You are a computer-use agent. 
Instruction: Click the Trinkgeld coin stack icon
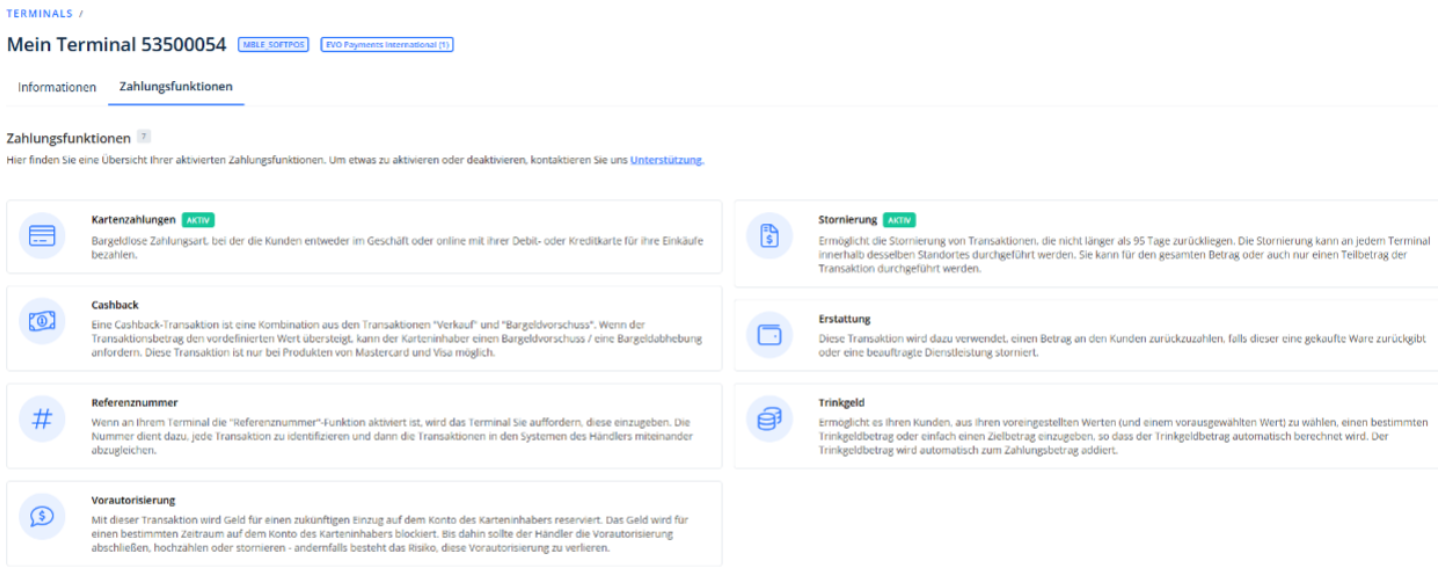(769, 420)
